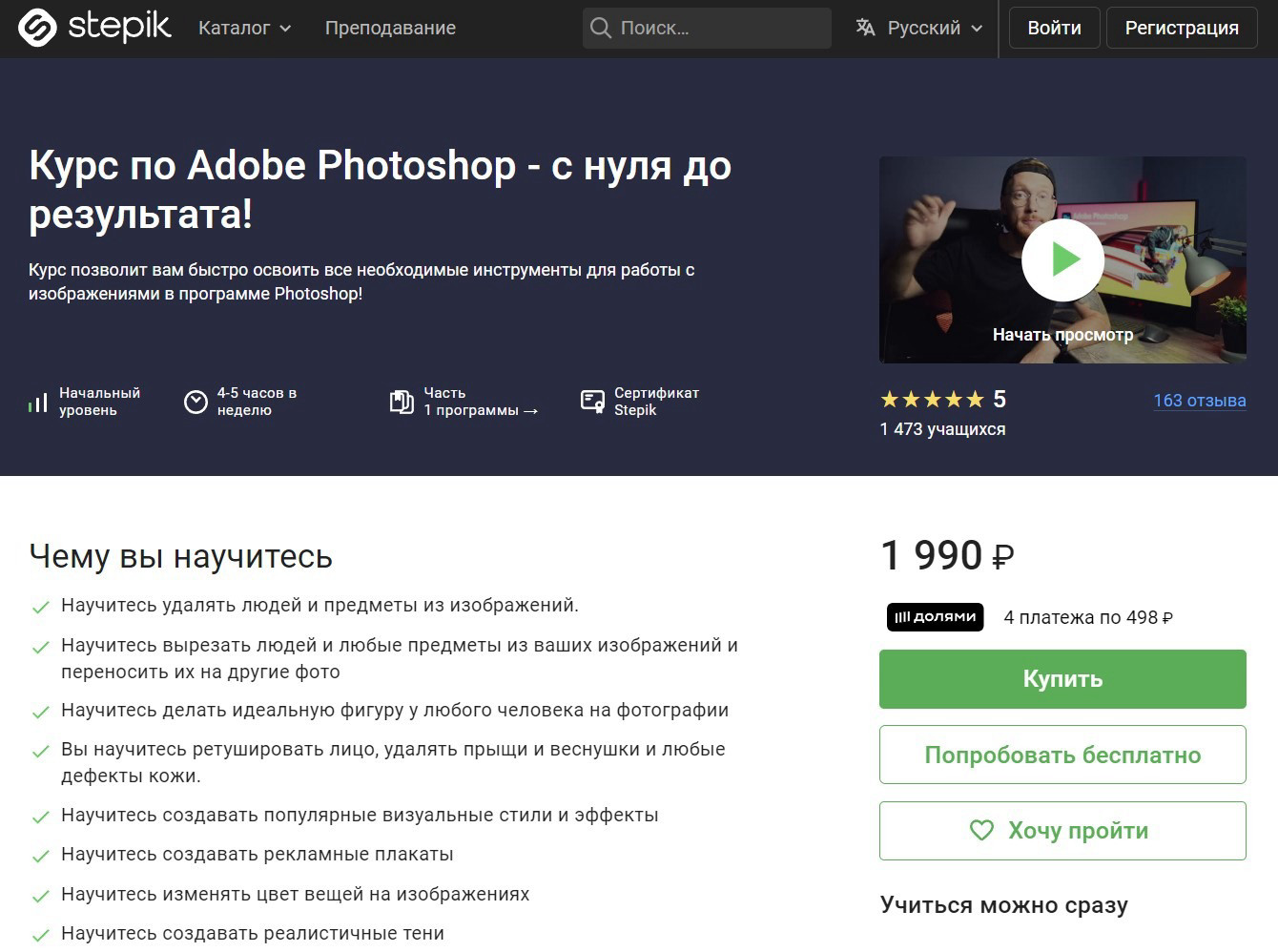The width and height of the screenshot is (1278, 952).
Task: Click the magnifier search icon
Action: pyautogui.click(x=601, y=28)
